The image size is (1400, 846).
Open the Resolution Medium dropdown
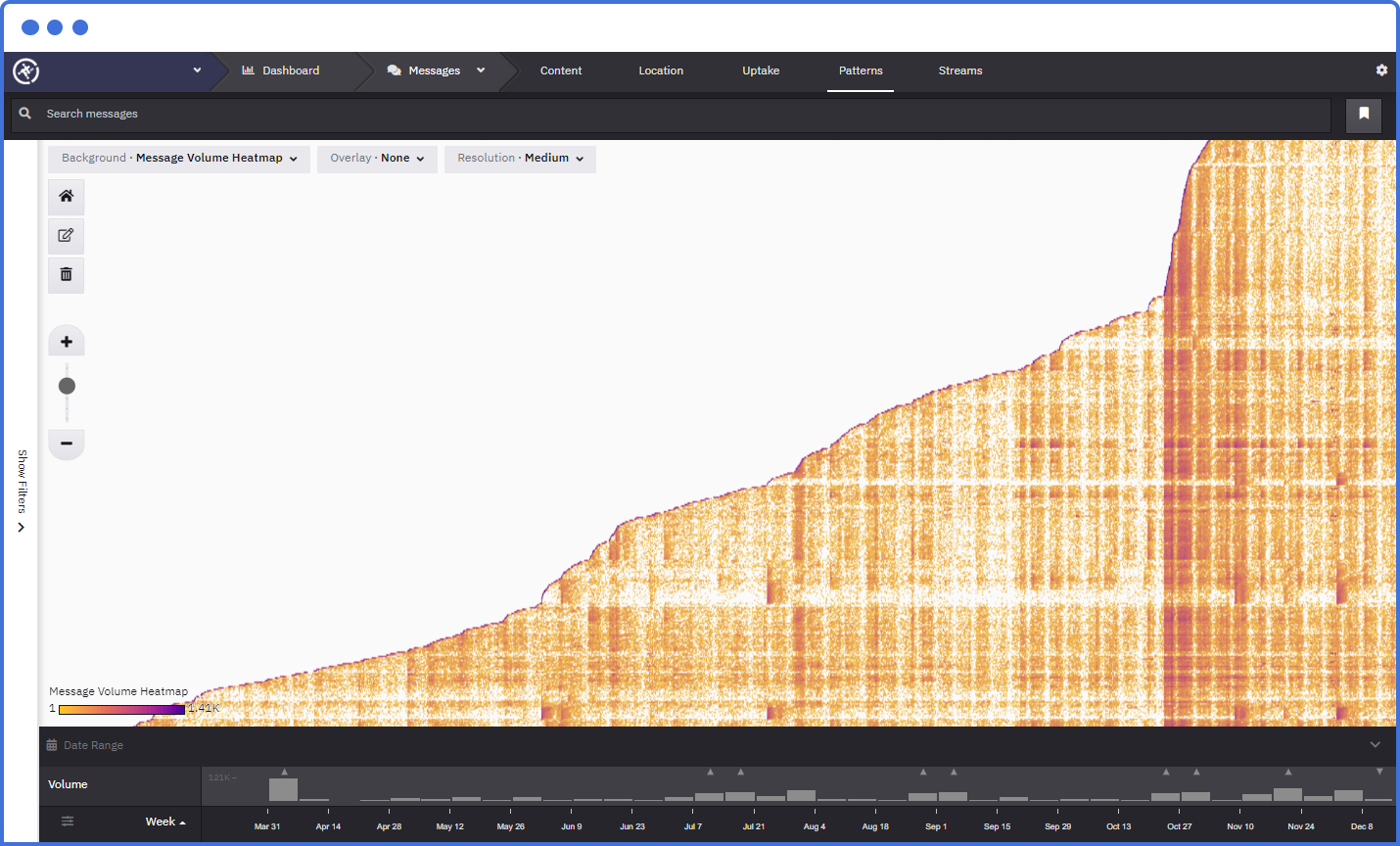[520, 159]
